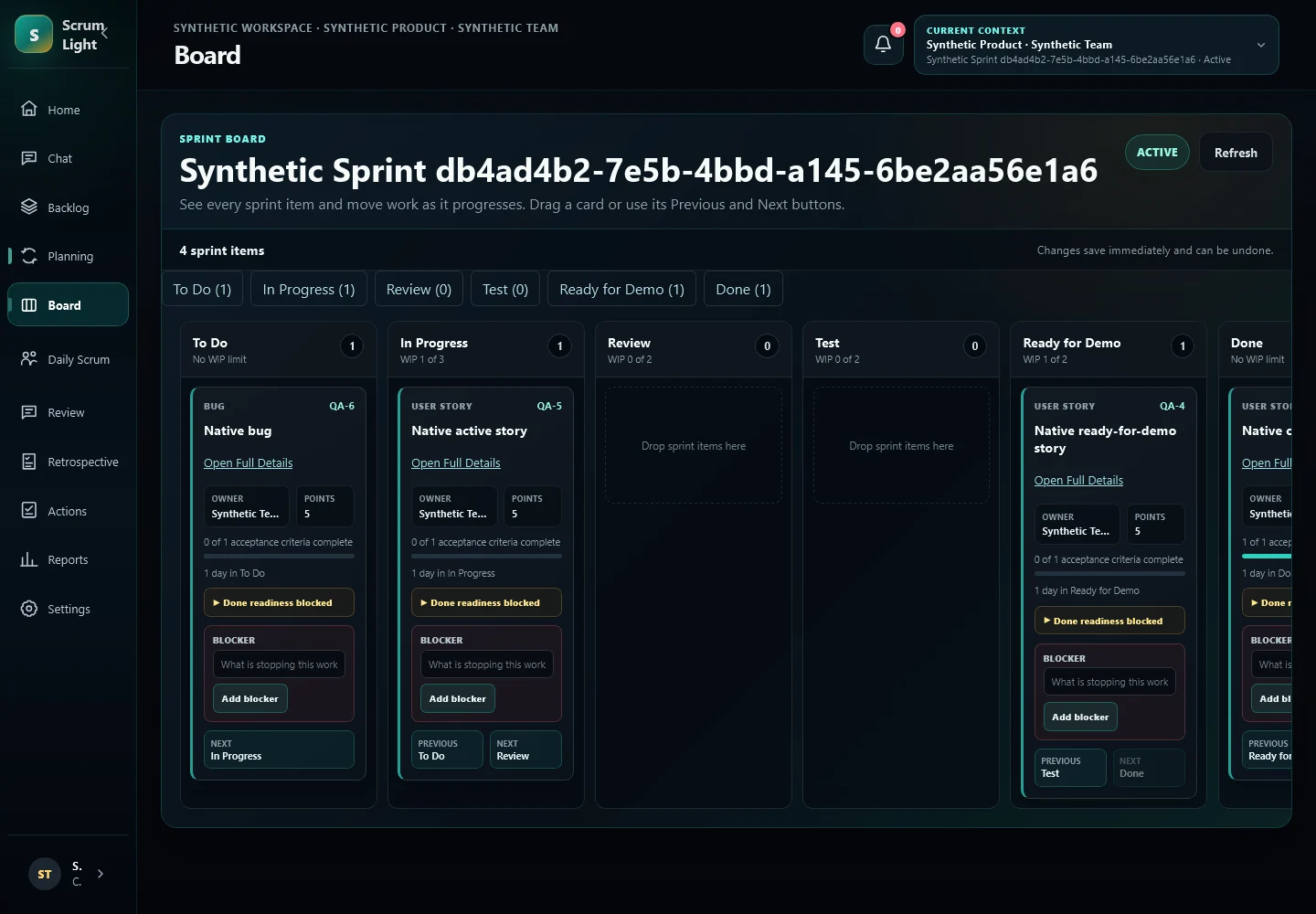This screenshot has width=1316, height=914.
Task: Open the Chat sidebar icon
Action: (x=29, y=158)
